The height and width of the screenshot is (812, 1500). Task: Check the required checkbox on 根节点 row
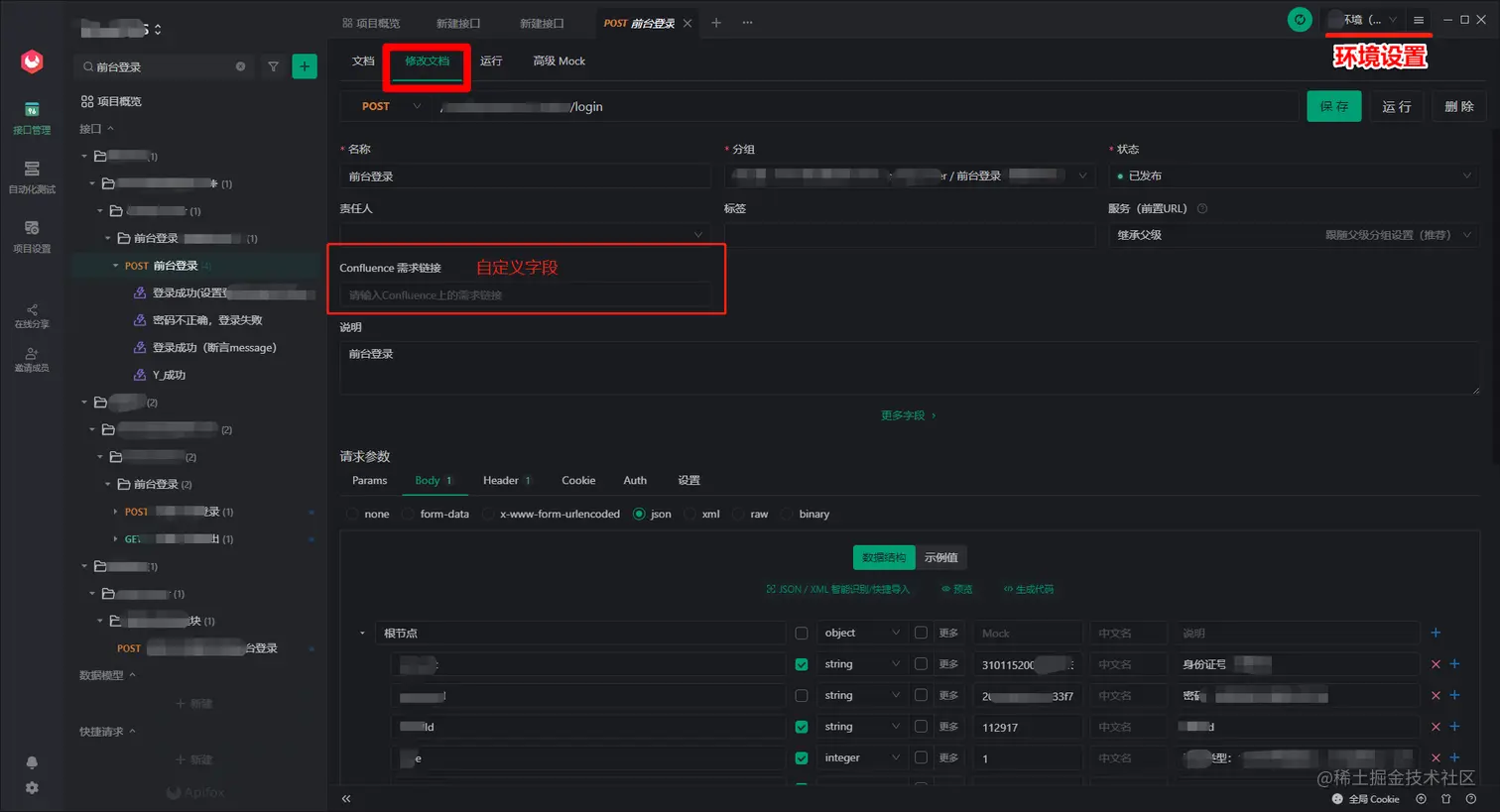802,634
